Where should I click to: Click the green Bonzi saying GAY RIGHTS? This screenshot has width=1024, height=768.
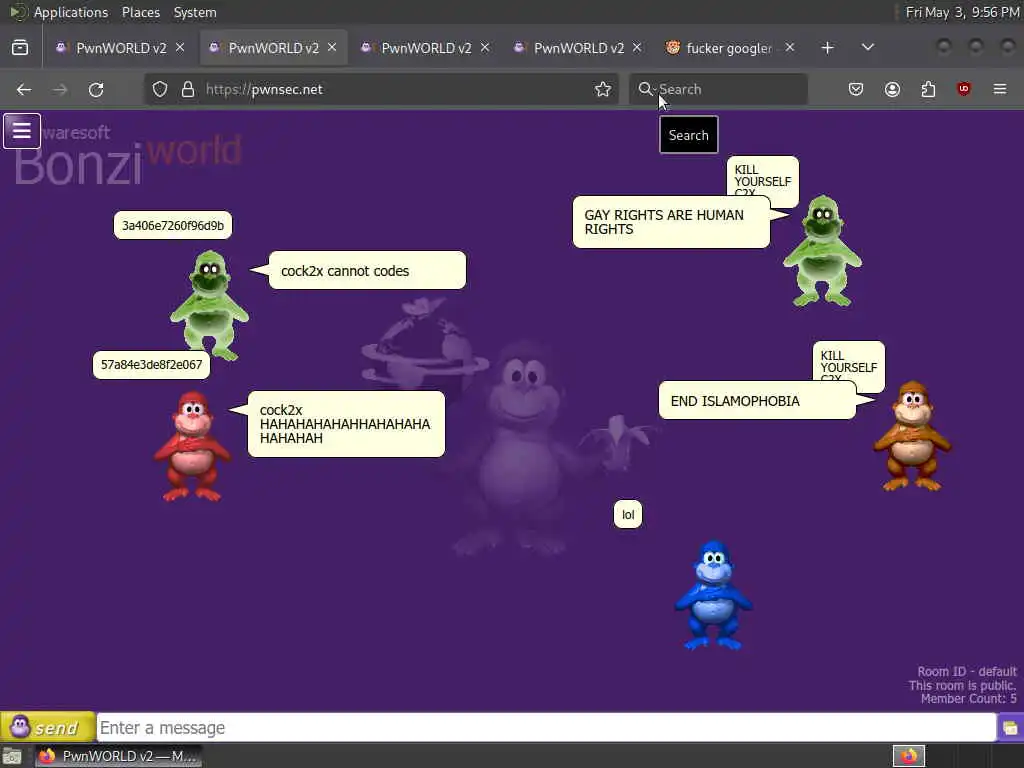coord(822,250)
